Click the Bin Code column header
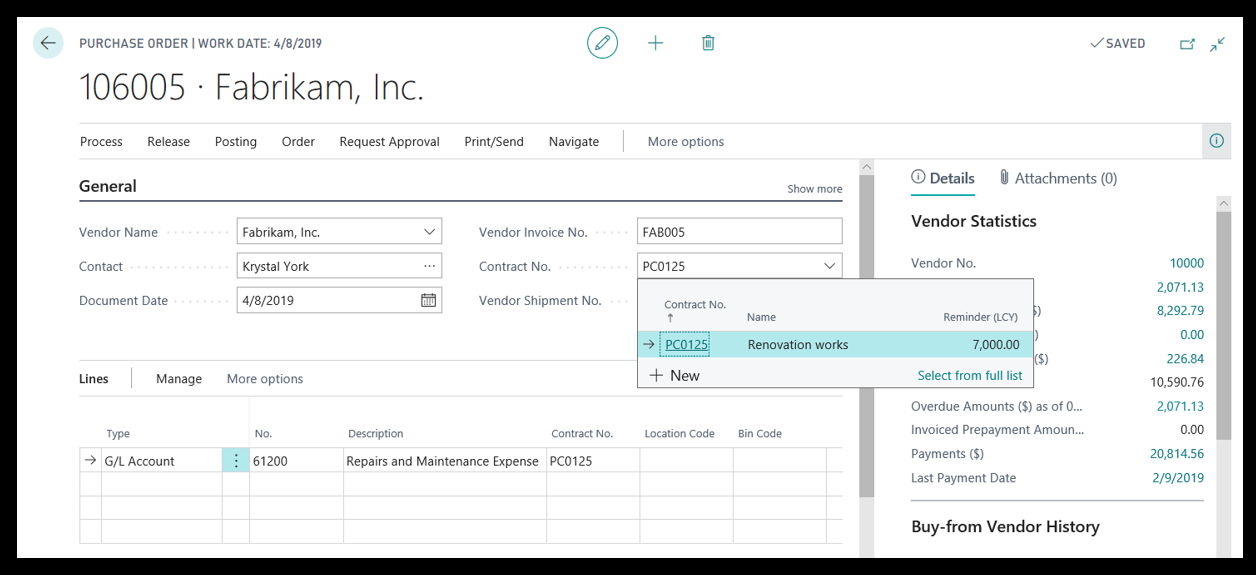Screen dimensions: 1256x575 tap(760, 434)
